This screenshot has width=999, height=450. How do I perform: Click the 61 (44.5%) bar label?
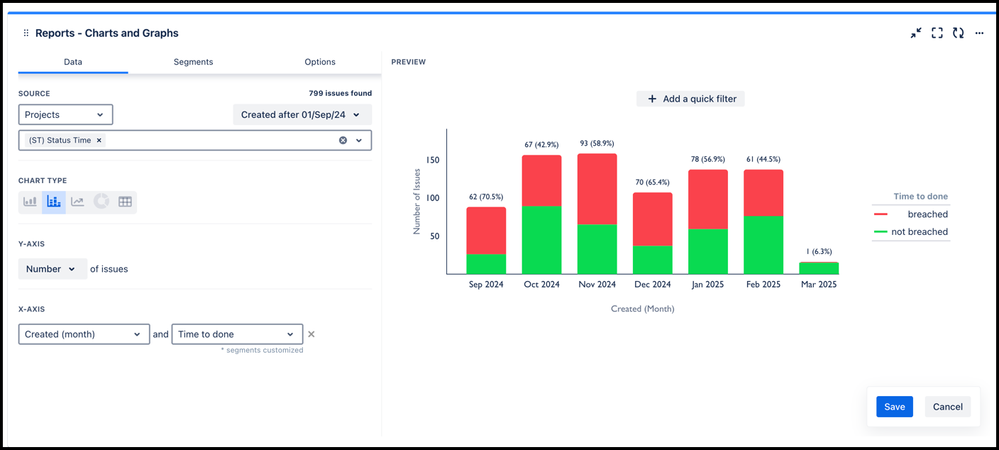763,159
